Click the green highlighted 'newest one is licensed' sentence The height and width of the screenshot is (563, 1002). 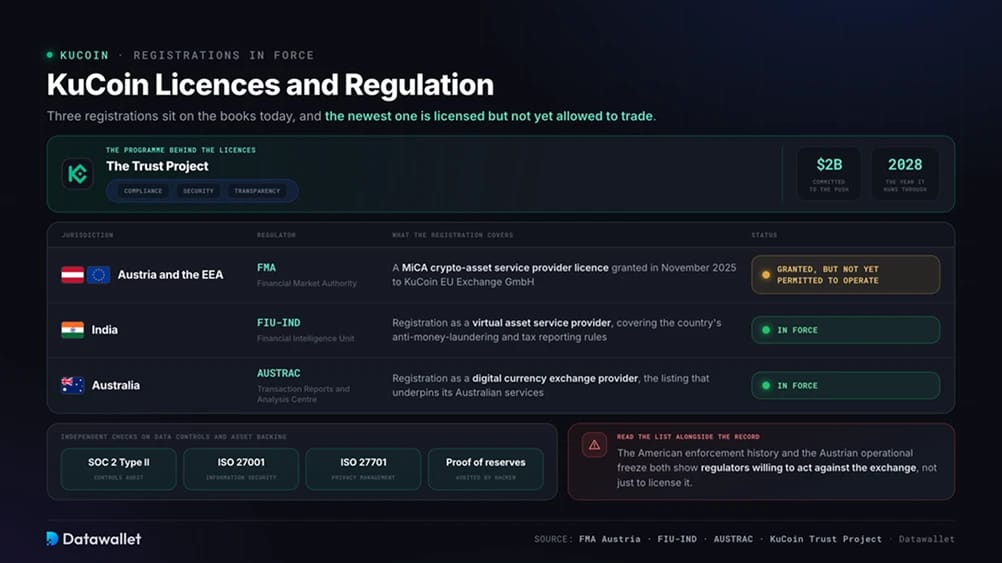click(x=490, y=116)
